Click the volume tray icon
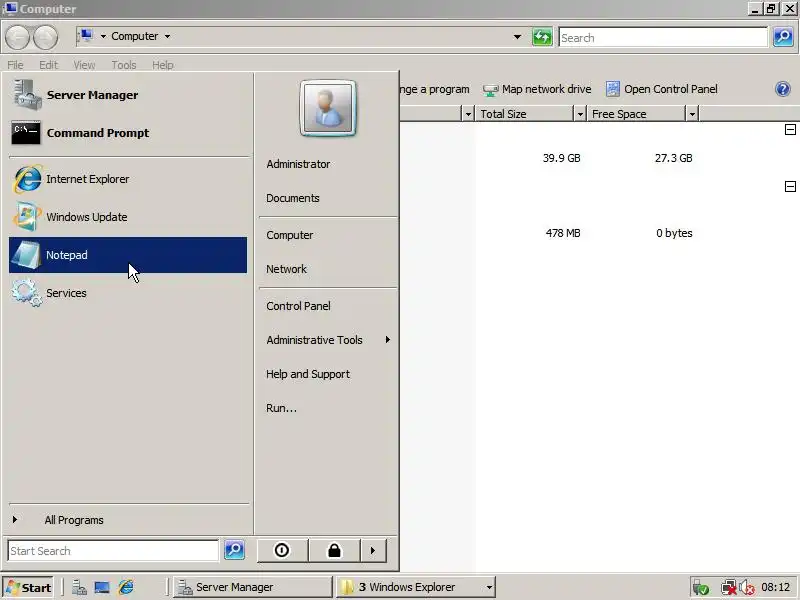The width and height of the screenshot is (800, 600). (747, 588)
